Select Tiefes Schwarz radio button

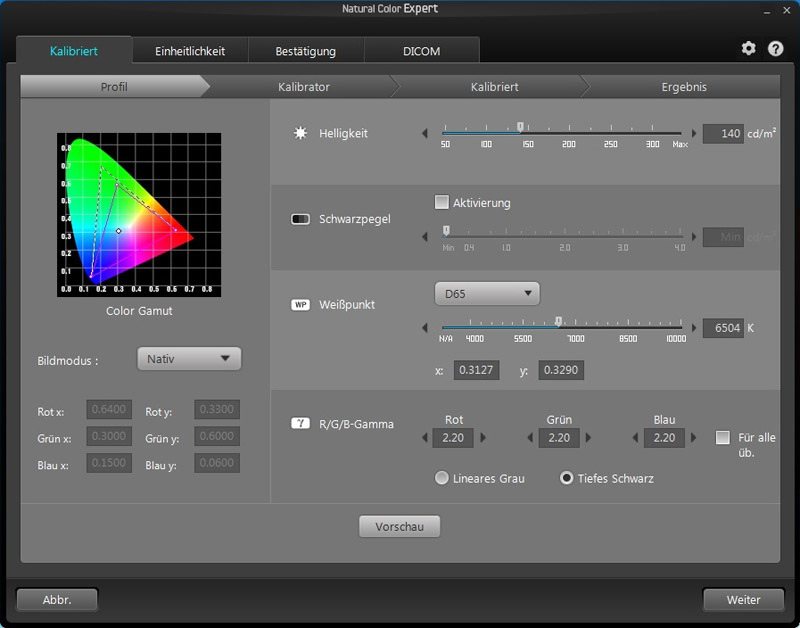click(566, 478)
